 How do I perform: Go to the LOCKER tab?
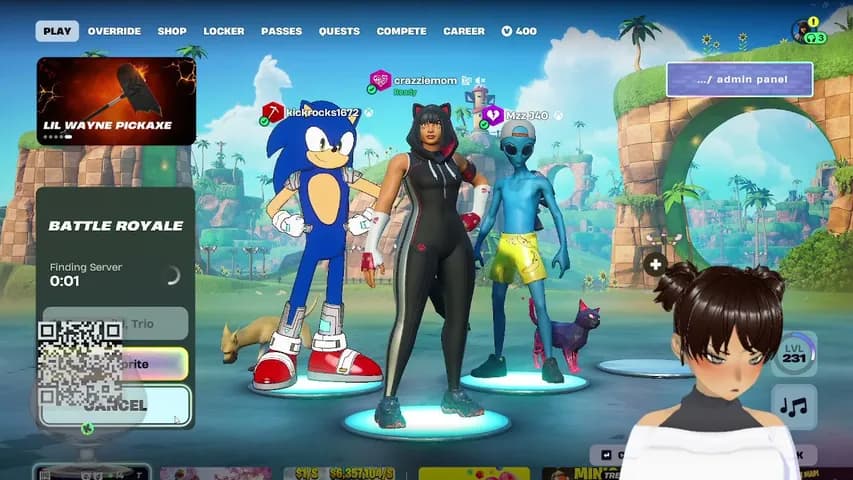point(224,31)
